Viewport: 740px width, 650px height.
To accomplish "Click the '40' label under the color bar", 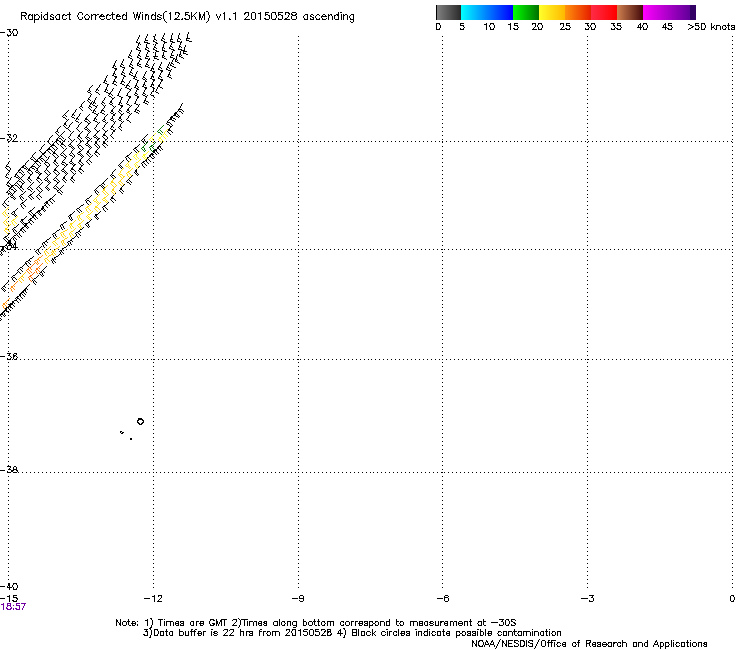I will click(642, 27).
